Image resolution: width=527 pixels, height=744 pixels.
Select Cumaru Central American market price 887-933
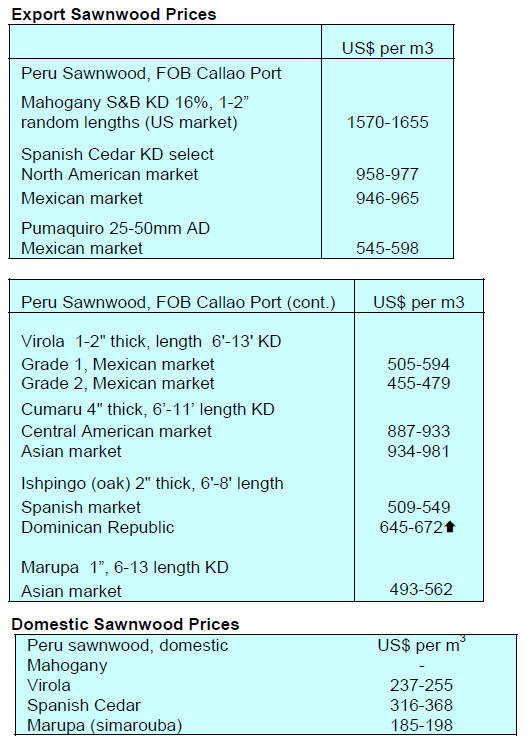(418, 431)
